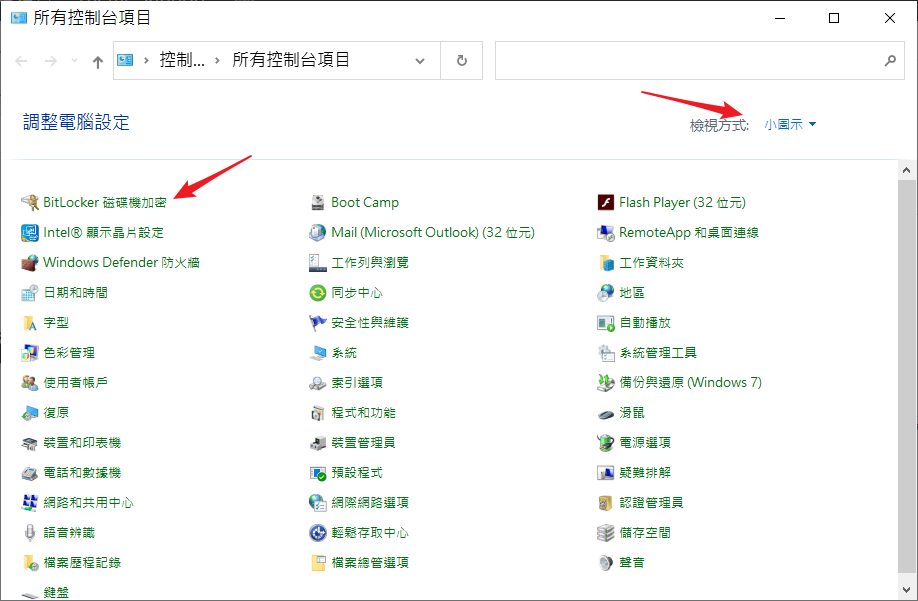Click the search control panel field

coord(700,60)
